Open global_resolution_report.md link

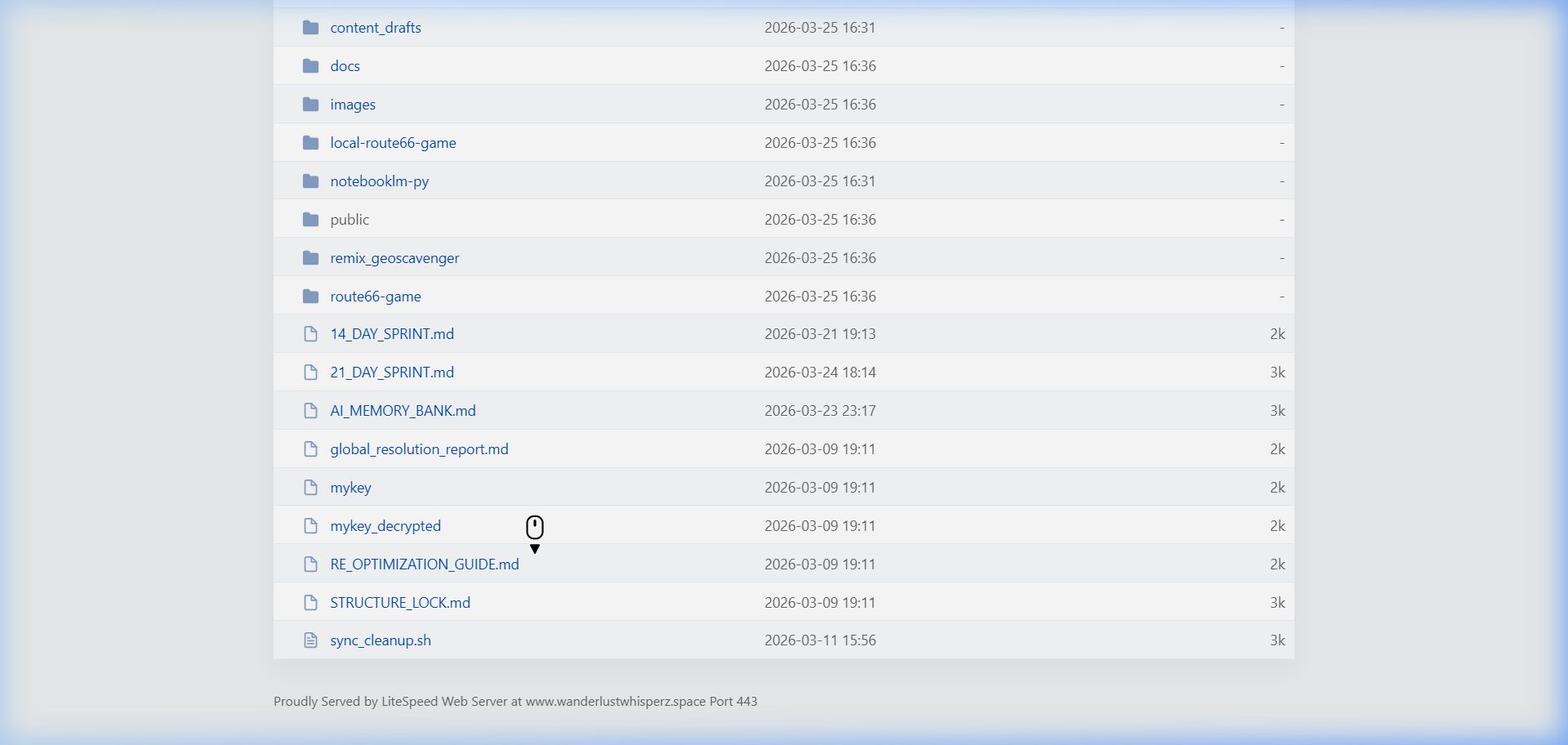(419, 449)
